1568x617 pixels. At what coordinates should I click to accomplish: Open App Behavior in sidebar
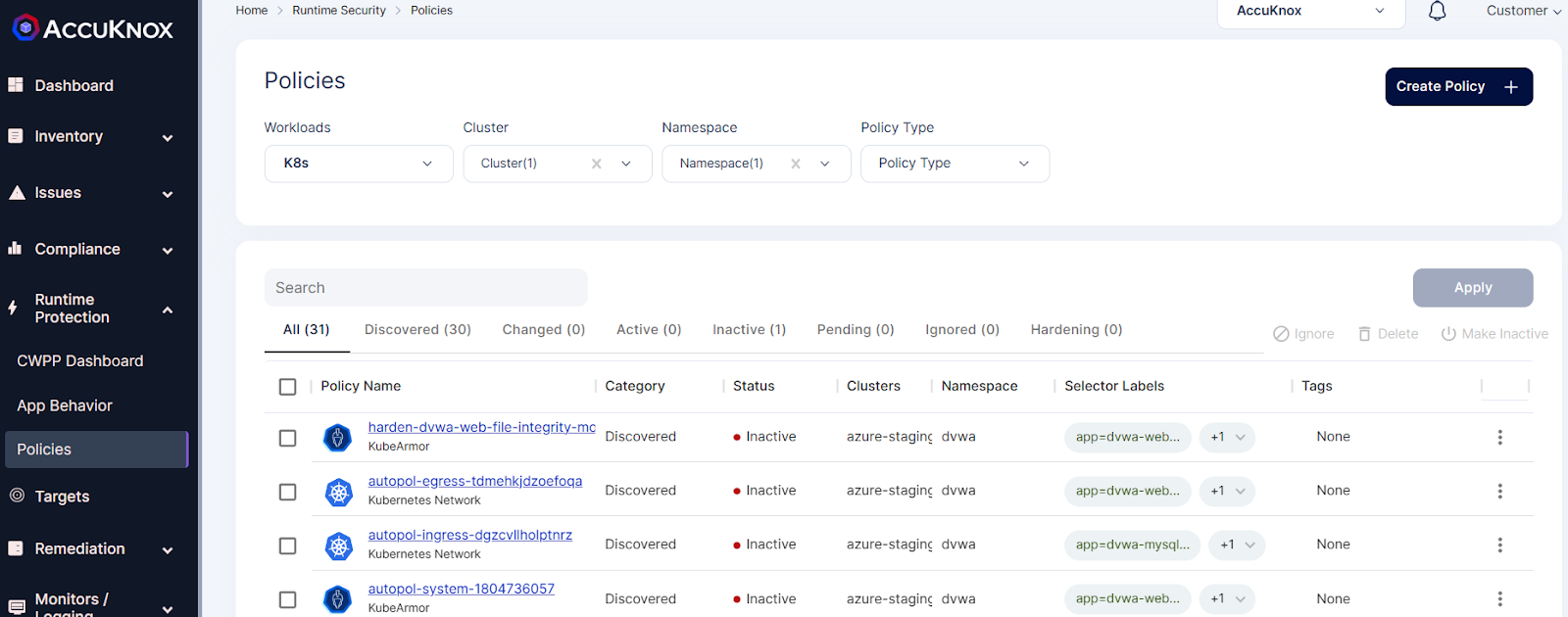pyautogui.click(x=65, y=405)
